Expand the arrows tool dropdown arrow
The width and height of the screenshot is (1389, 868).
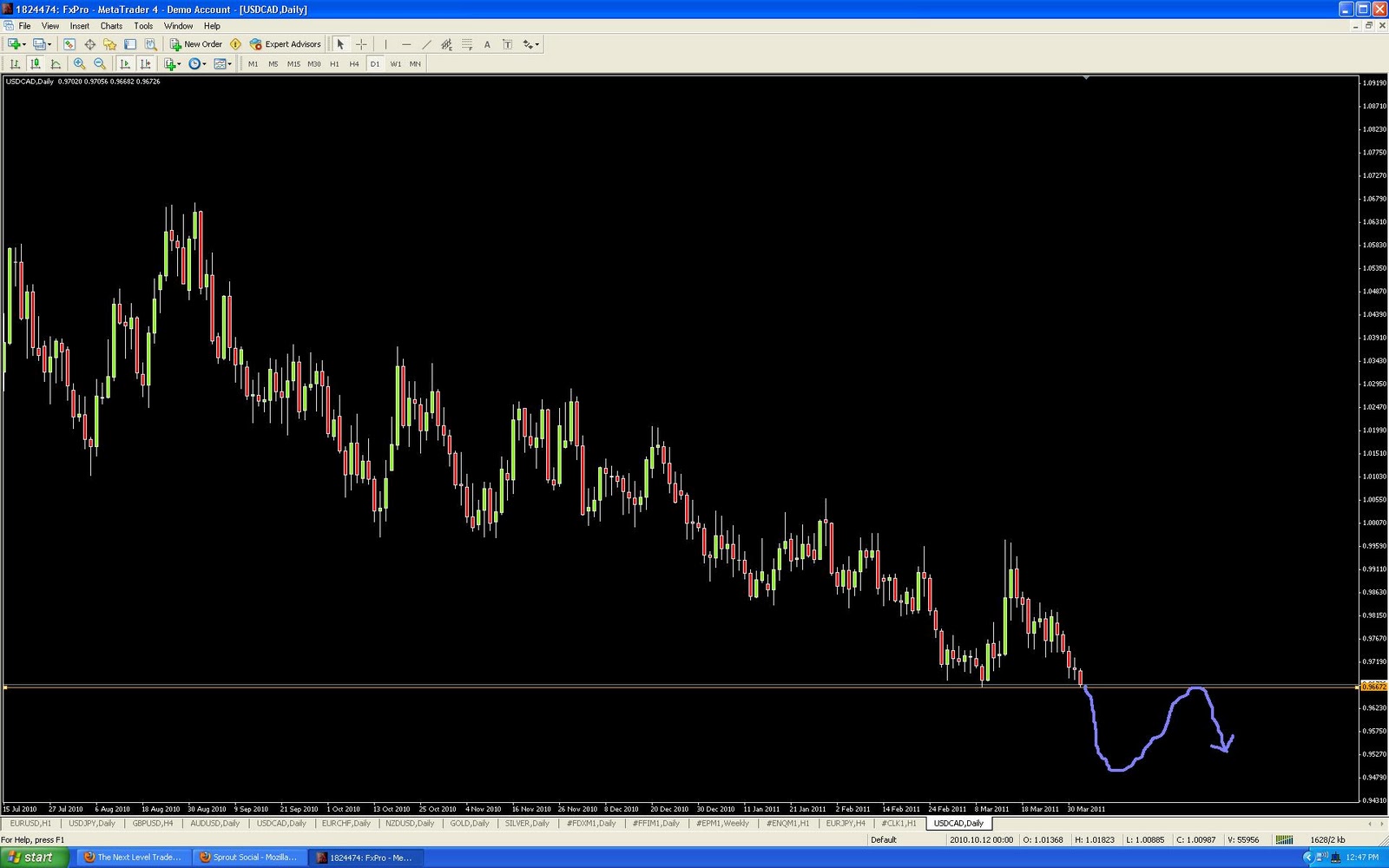(x=537, y=44)
